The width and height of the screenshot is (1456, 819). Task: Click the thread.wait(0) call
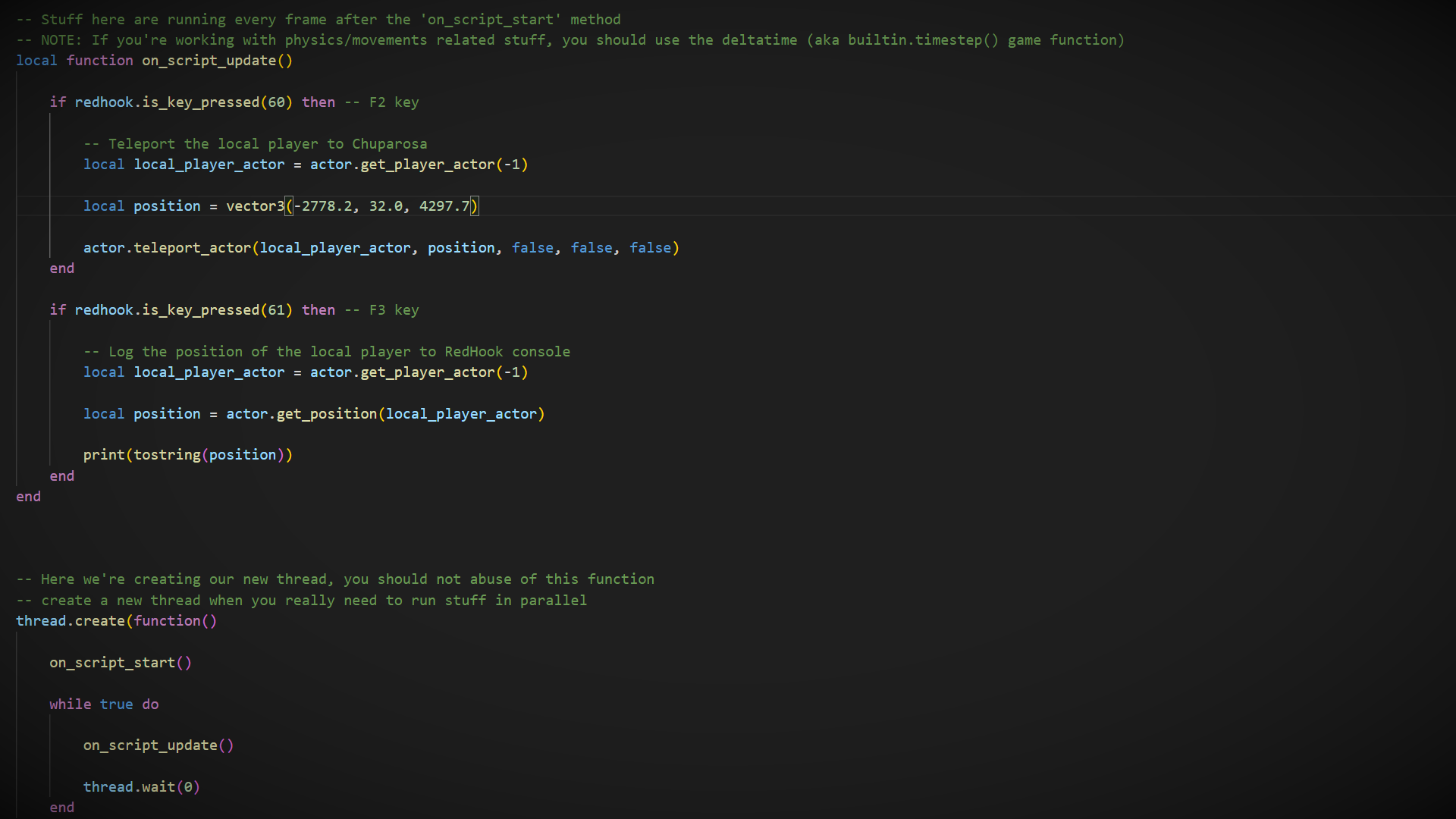pyautogui.click(x=141, y=787)
